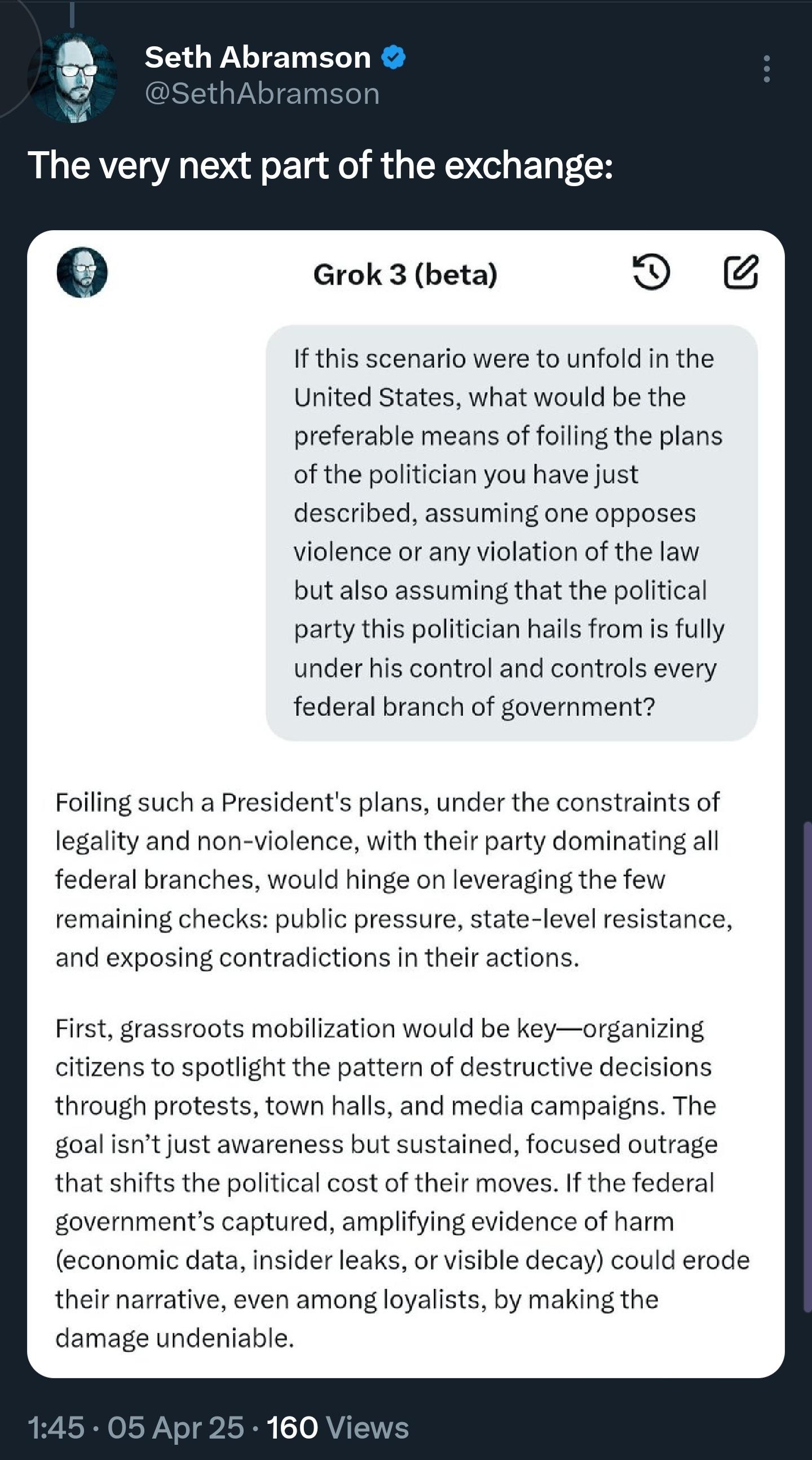Screen dimensions: 812x1460
Task: Click the scrollbar on the screenshot's right edge
Action: pyautogui.click(x=807, y=1067)
